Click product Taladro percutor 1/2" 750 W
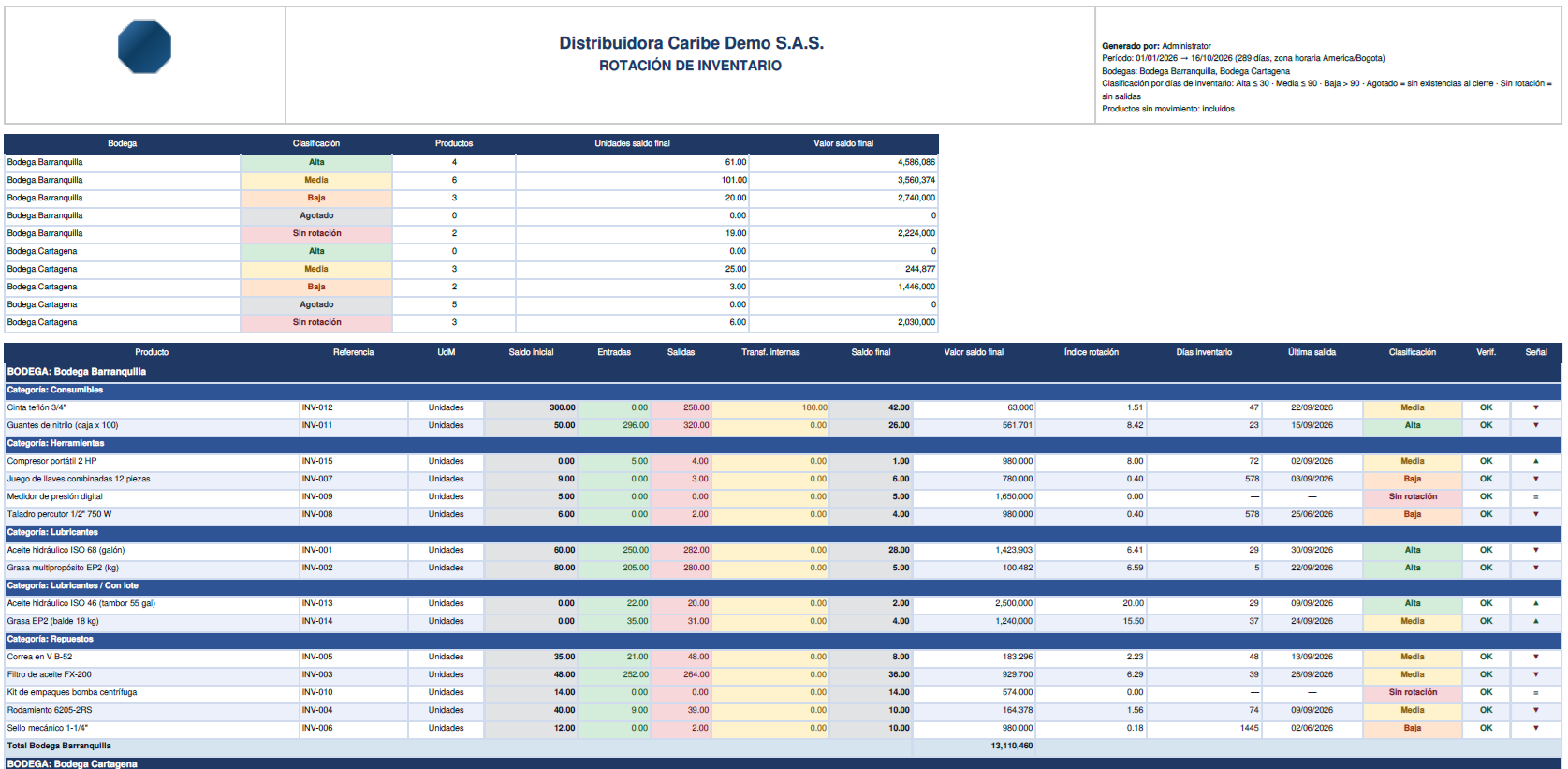Image resolution: width=1568 pixels, height=769 pixels. [x=59, y=514]
